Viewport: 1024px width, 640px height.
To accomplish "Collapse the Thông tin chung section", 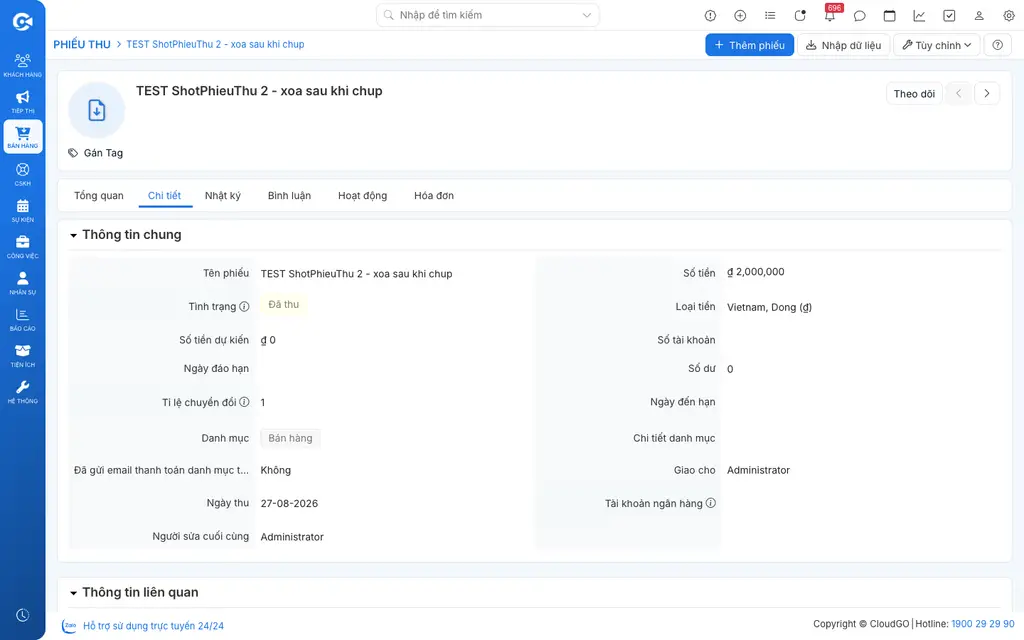I will point(73,235).
